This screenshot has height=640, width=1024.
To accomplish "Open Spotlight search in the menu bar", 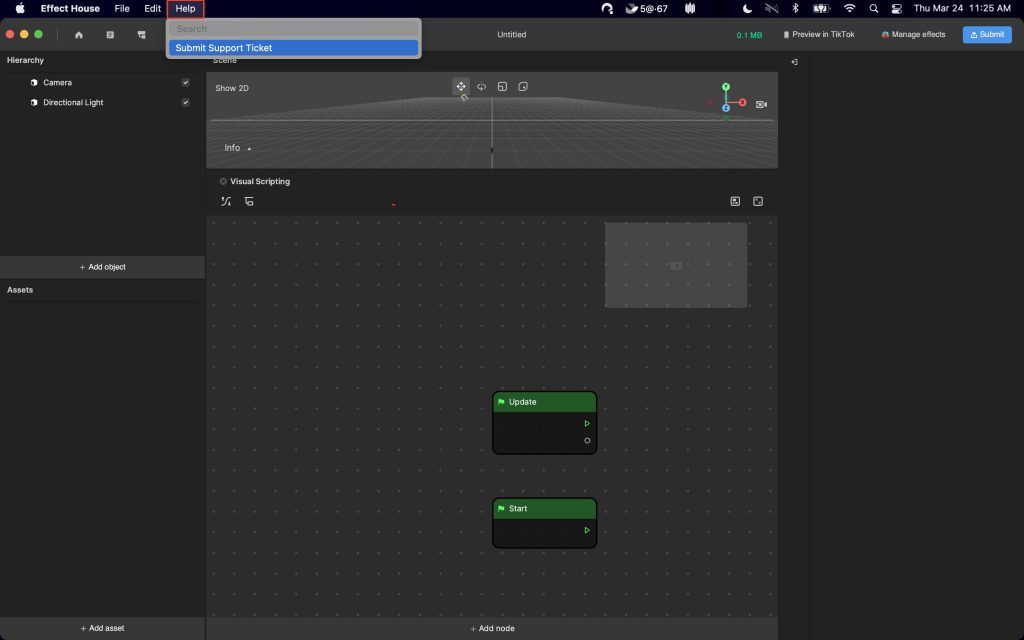I will pyautogui.click(x=874, y=8).
